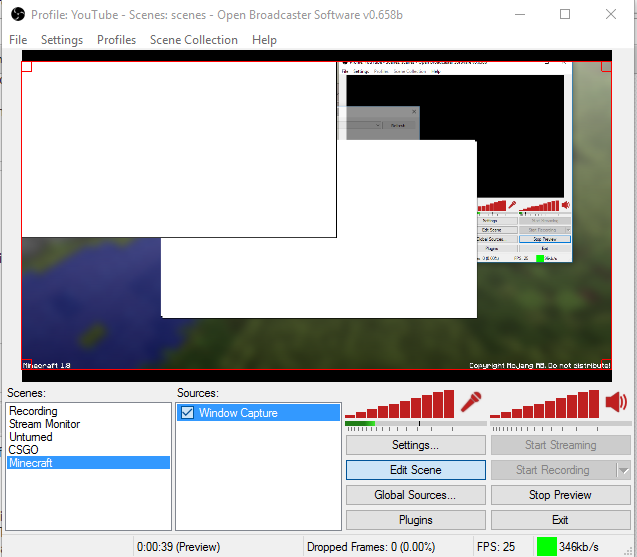Open the Scene Collection menu

pyautogui.click(x=194, y=40)
